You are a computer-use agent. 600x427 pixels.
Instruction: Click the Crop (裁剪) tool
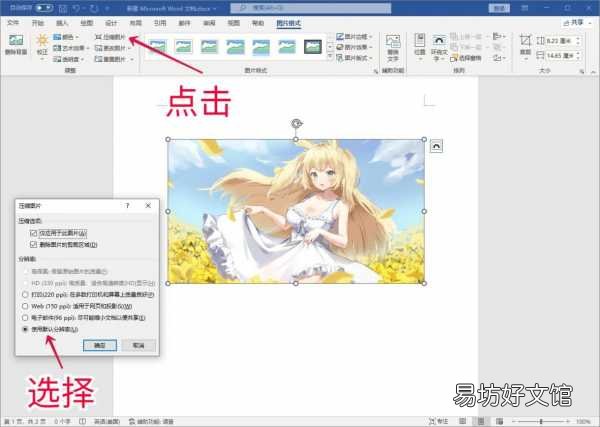click(x=525, y=45)
